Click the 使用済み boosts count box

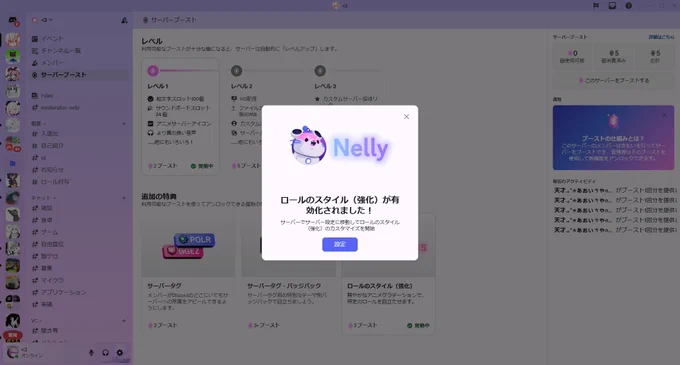[613, 56]
